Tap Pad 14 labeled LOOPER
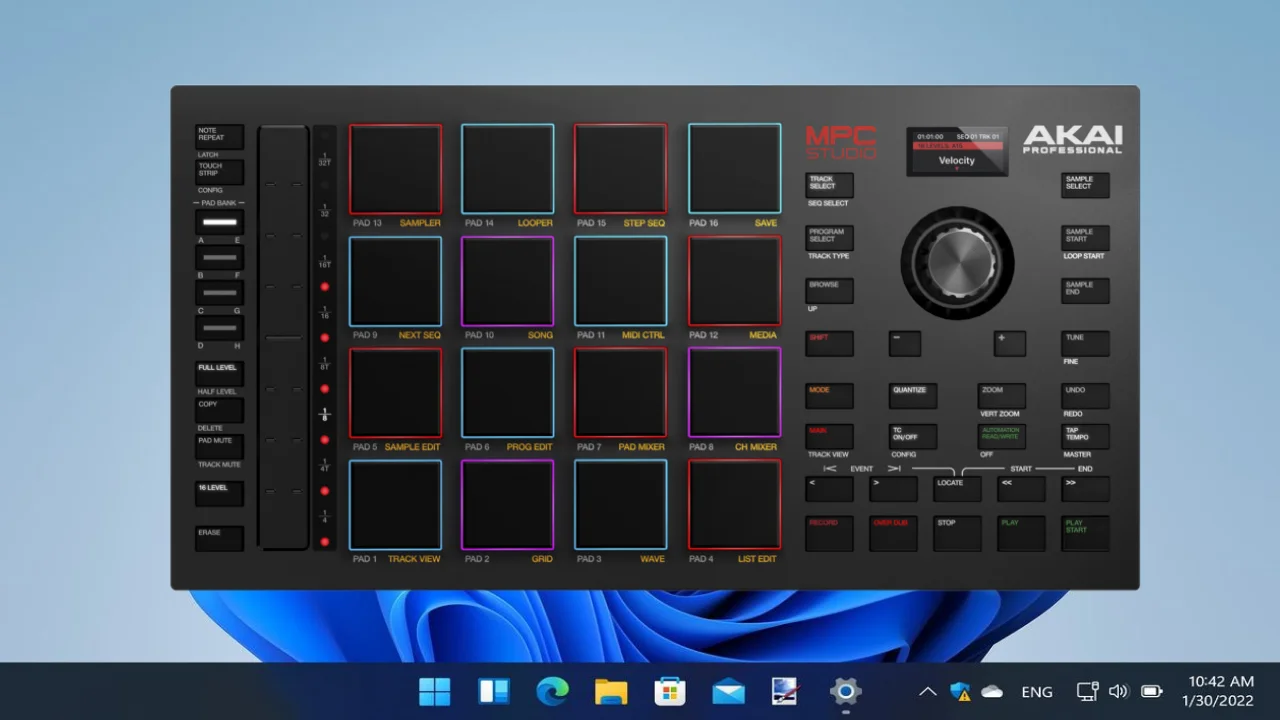Viewport: 1280px width, 720px height. point(508,169)
